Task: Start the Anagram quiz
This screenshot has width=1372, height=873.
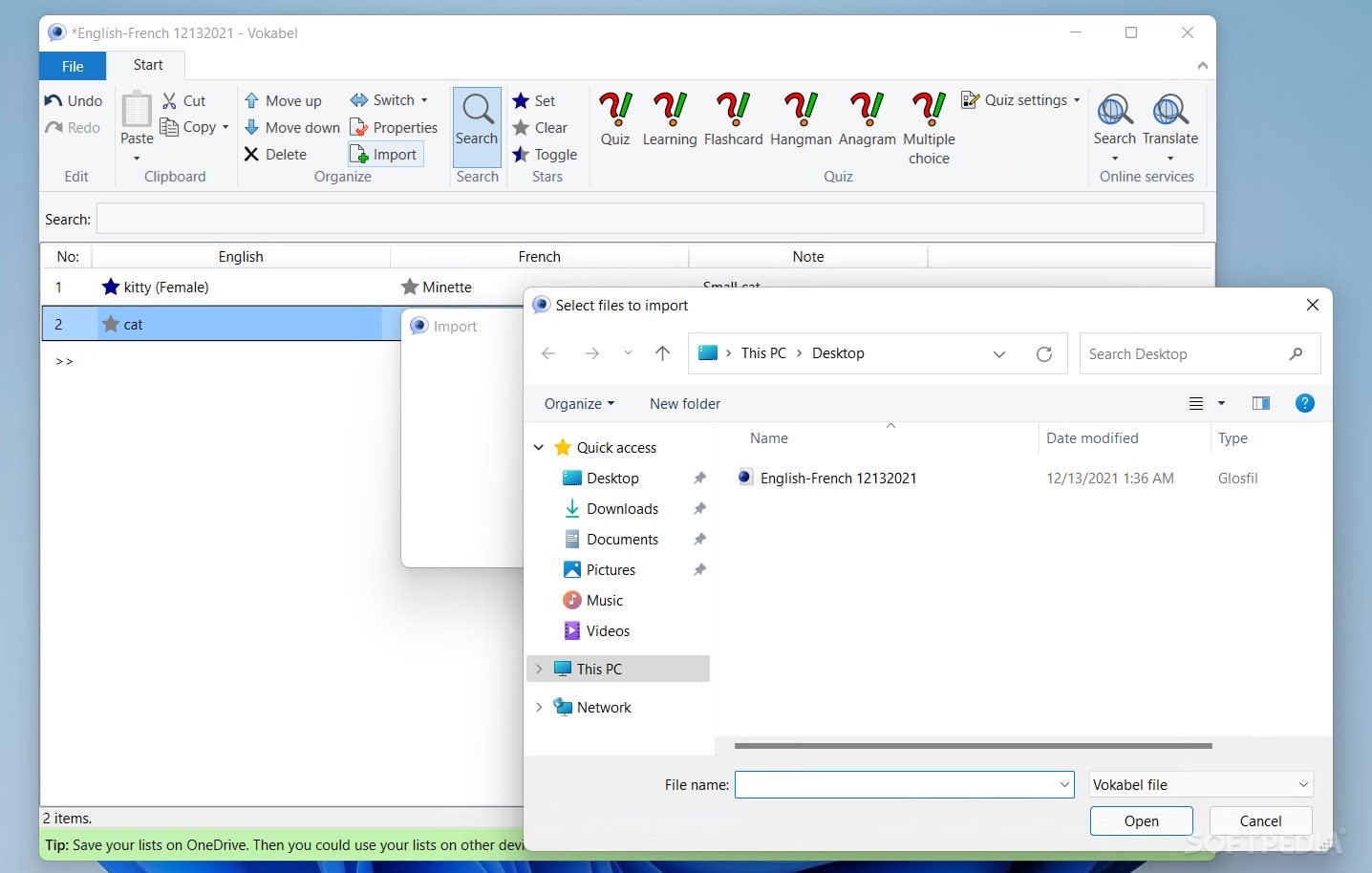Action: 868,118
